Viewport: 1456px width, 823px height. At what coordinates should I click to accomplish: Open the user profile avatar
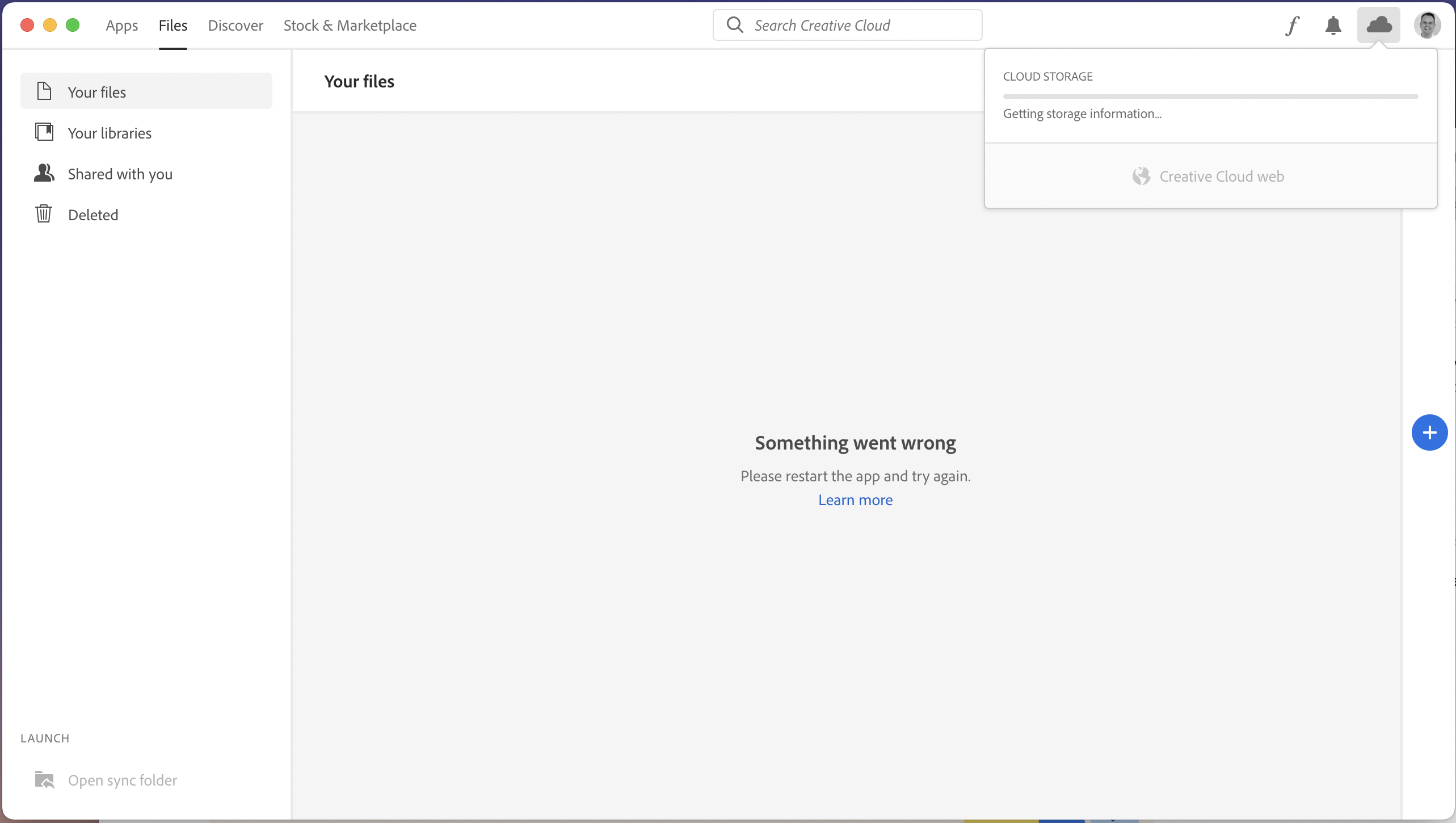(1426, 26)
